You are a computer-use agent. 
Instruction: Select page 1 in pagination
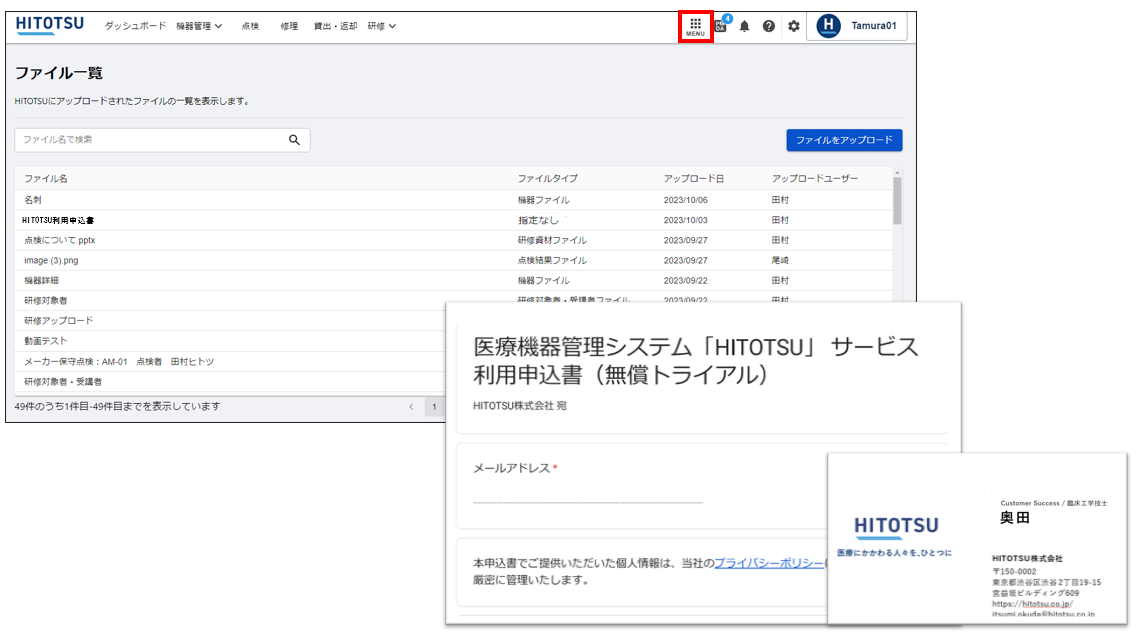[x=434, y=407]
